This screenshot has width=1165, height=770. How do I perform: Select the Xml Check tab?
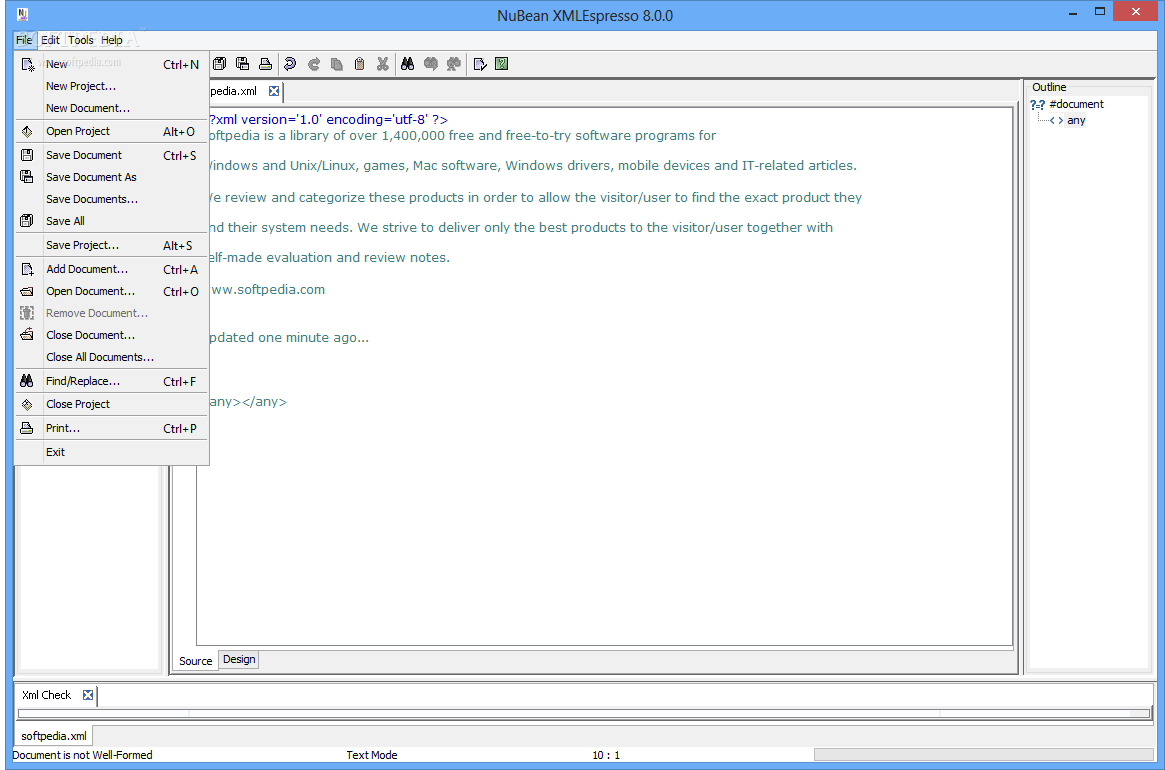coord(46,695)
